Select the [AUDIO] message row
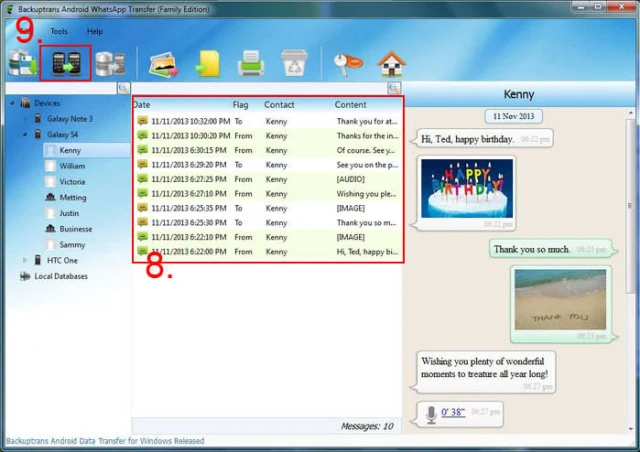This screenshot has width=640, height=452. point(268,179)
